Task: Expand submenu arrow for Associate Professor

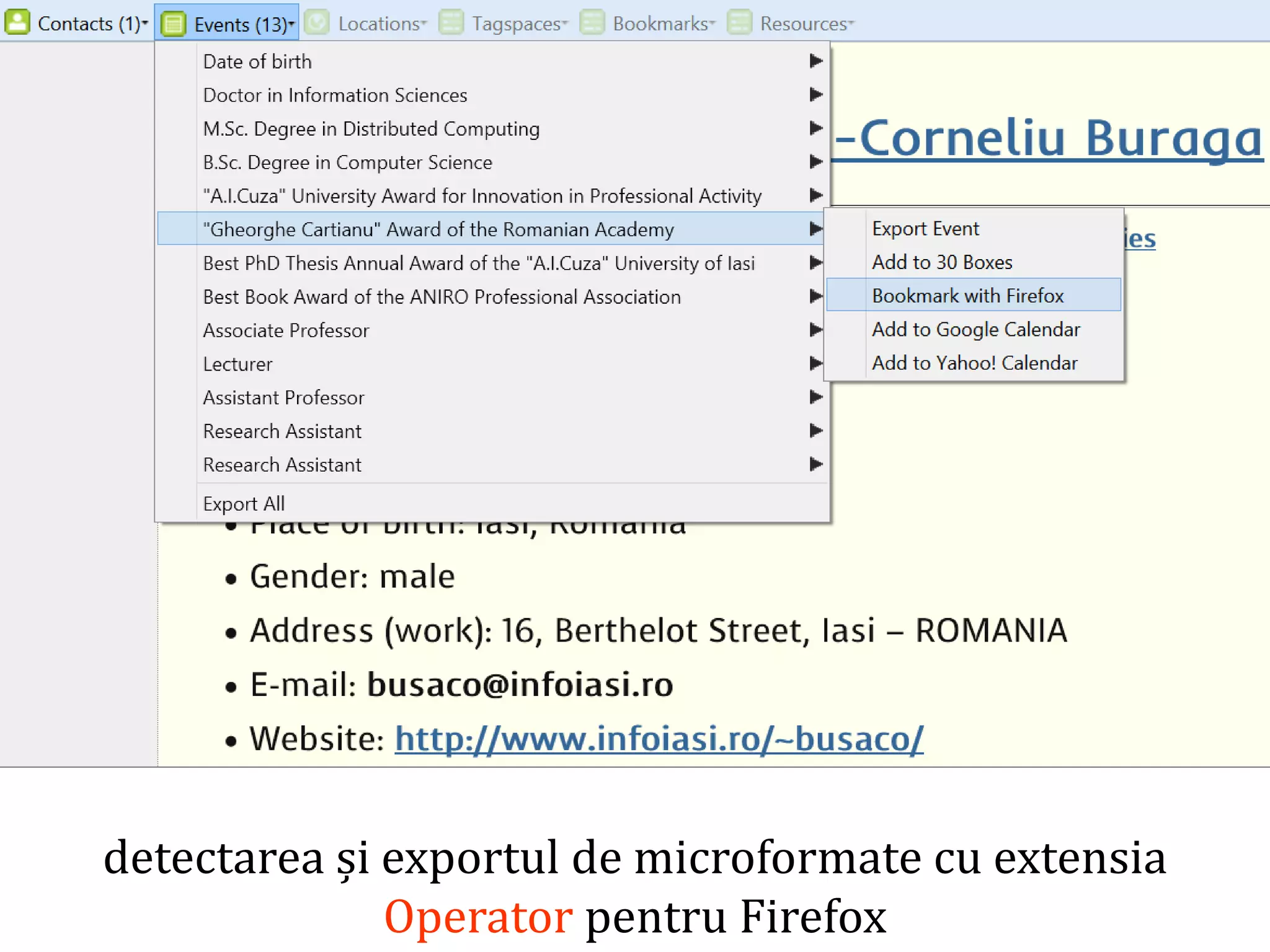Action: [x=816, y=329]
